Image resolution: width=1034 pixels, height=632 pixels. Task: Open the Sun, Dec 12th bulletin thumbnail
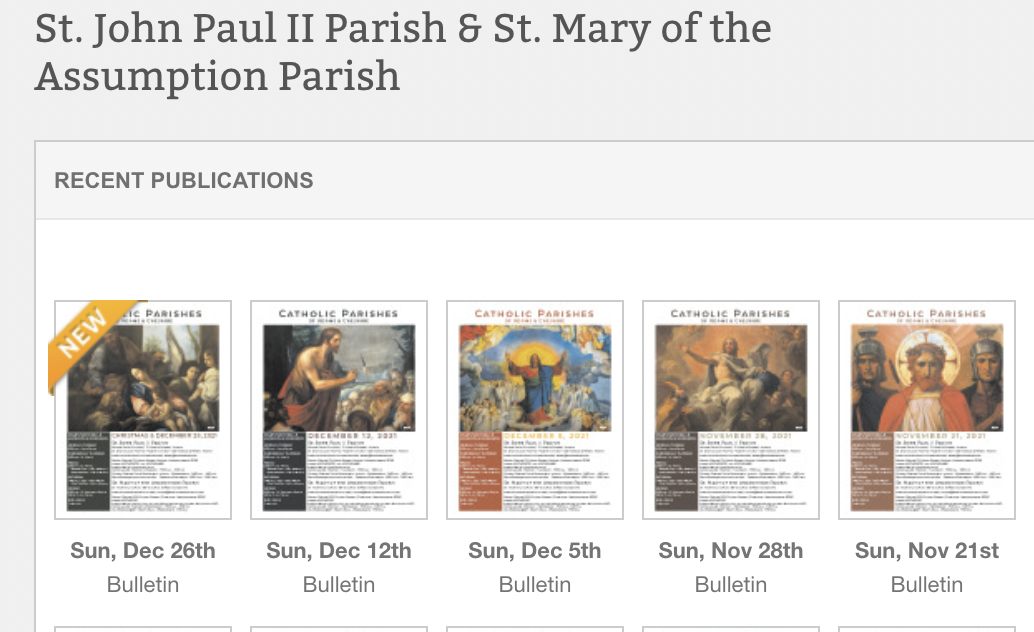pos(338,409)
